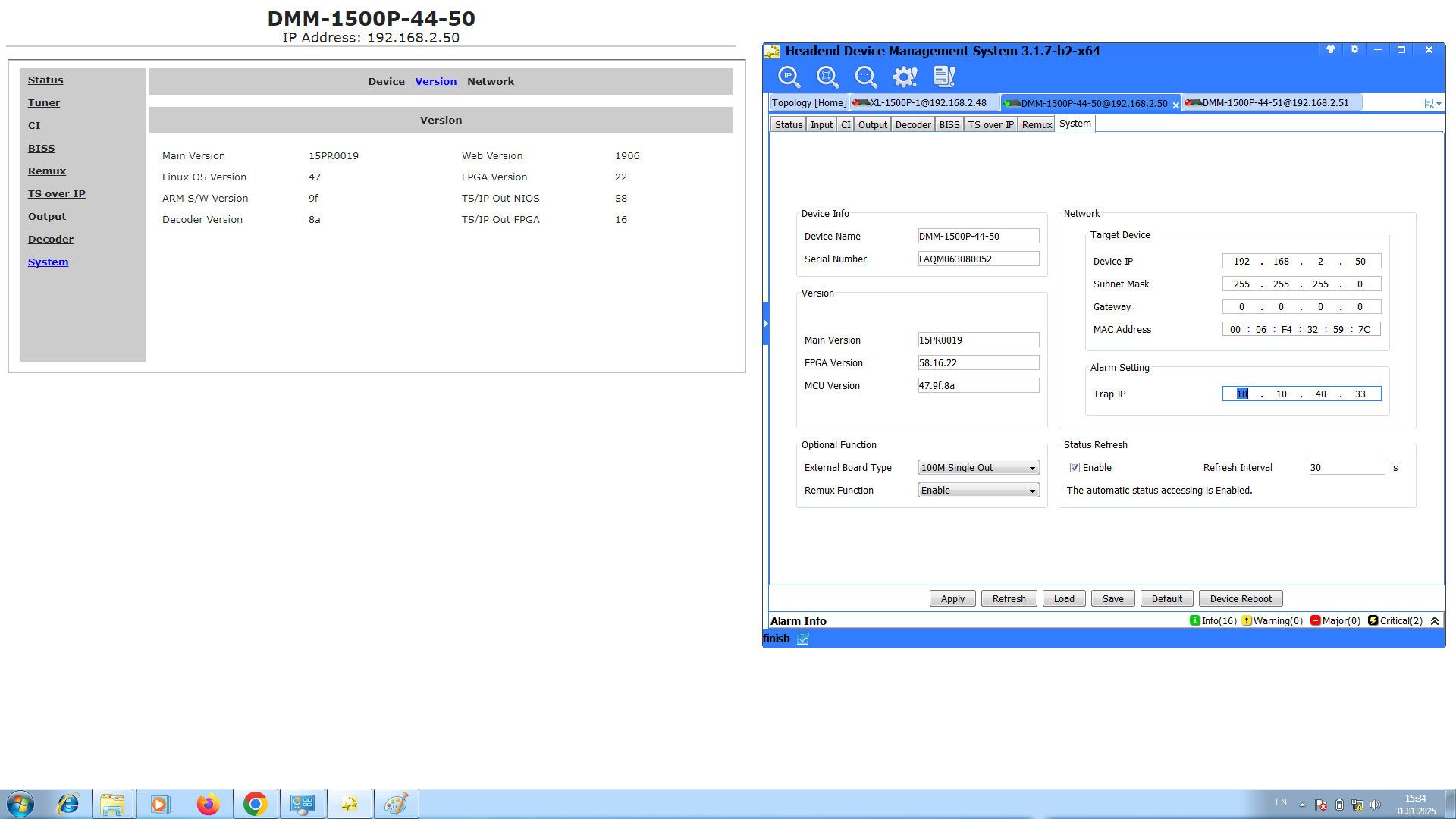Switch to the TS over IP tab
The height and width of the screenshot is (819, 1456).
click(x=990, y=125)
